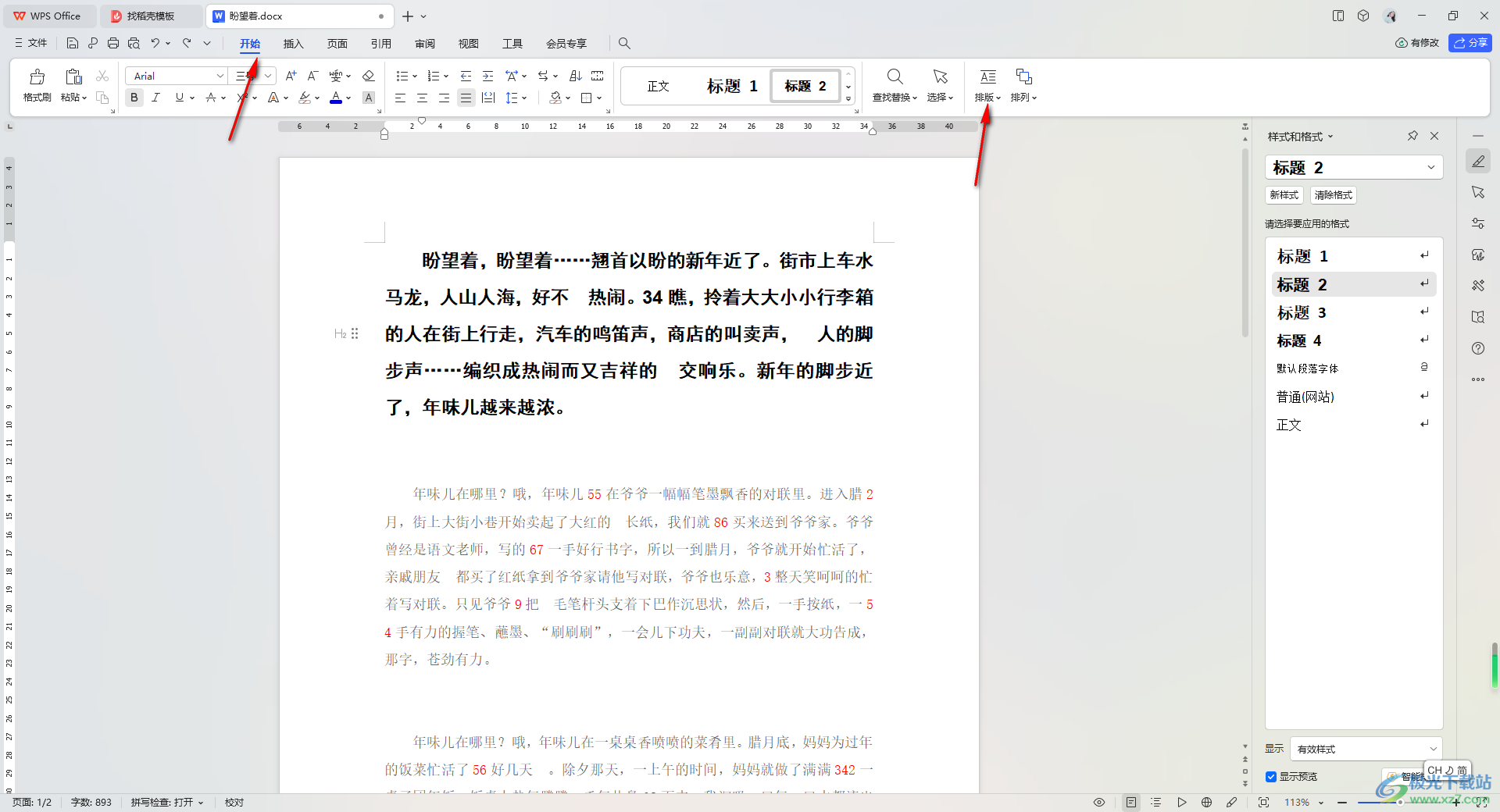Image resolution: width=1500 pixels, height=812 pixels.
Task: Click the eye-protection mode icon in status bar
Action: pos(1099,802)
